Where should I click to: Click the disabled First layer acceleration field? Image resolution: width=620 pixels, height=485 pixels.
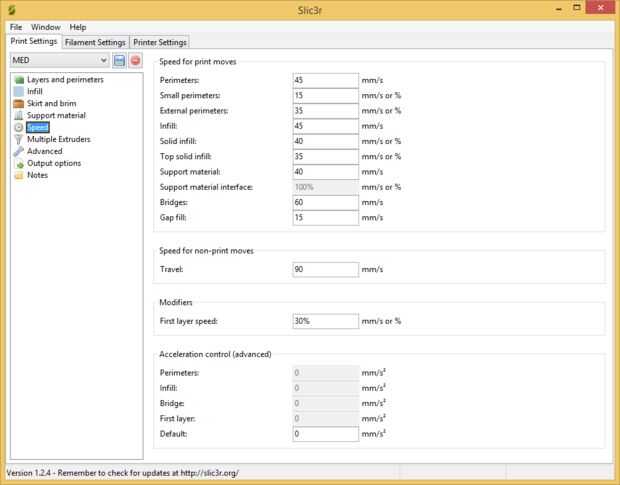pos(326,419)
